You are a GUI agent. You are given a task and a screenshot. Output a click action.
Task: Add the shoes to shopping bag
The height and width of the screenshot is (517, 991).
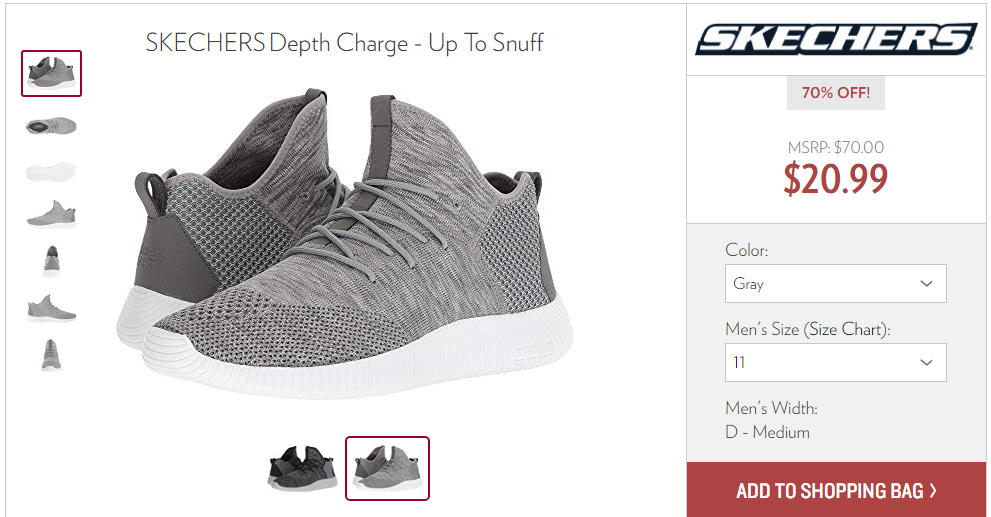coord(836,490)
